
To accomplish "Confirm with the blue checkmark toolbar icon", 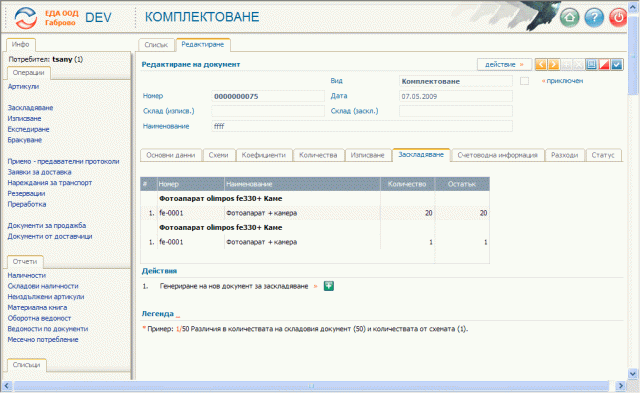I will pyautogui.click(x=617, y=64).
